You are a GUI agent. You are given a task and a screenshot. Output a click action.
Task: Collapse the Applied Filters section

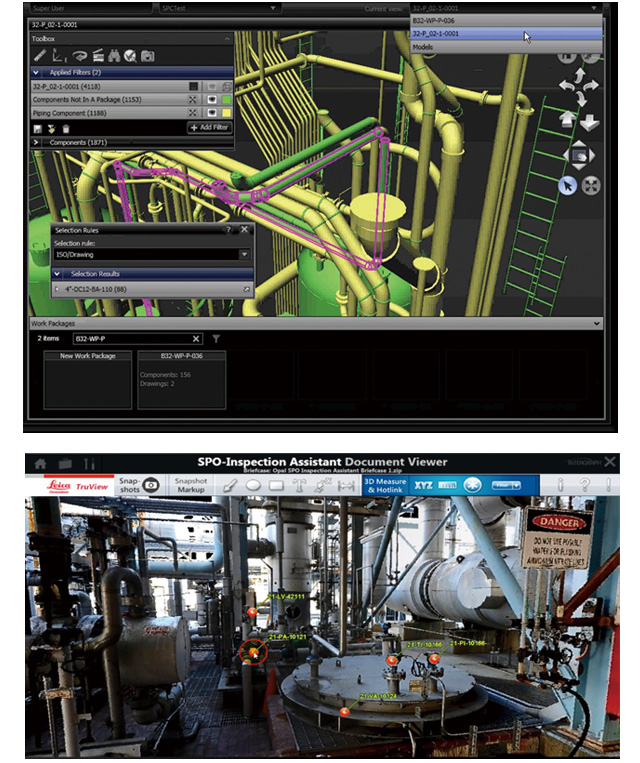point(38,73)
